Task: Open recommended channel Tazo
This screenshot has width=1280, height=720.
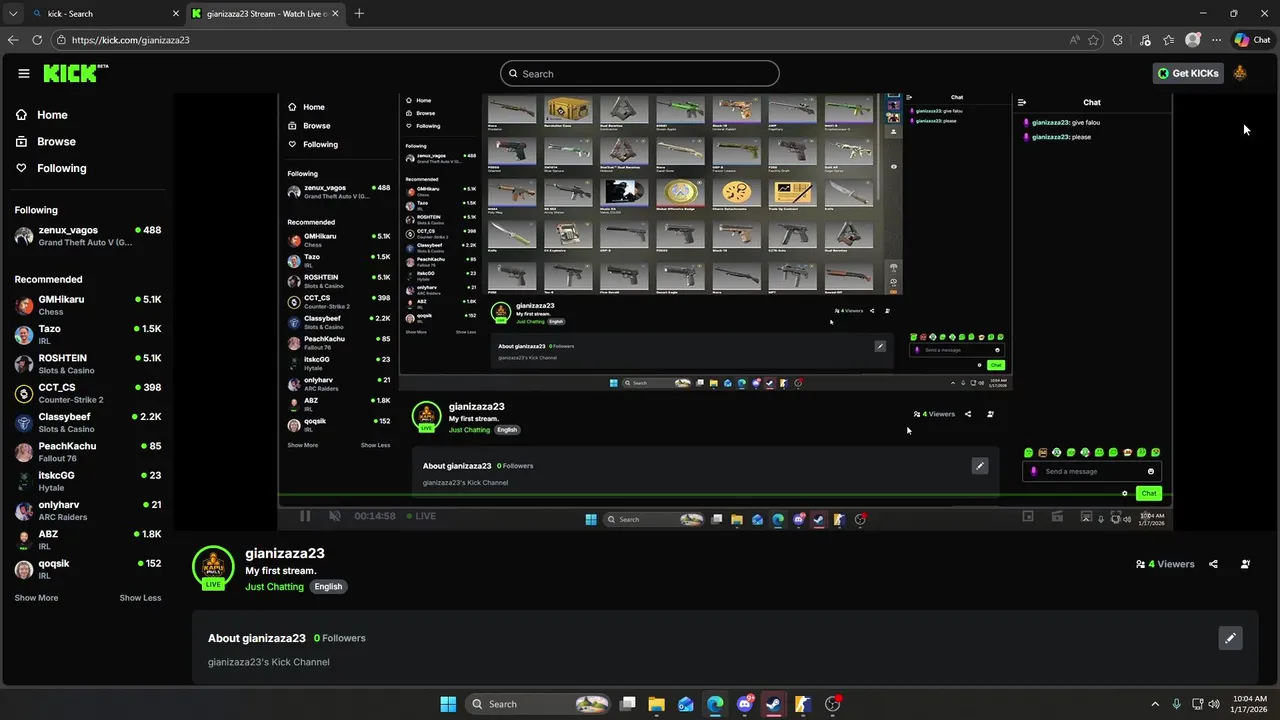Action: click(x=88, y=334)
